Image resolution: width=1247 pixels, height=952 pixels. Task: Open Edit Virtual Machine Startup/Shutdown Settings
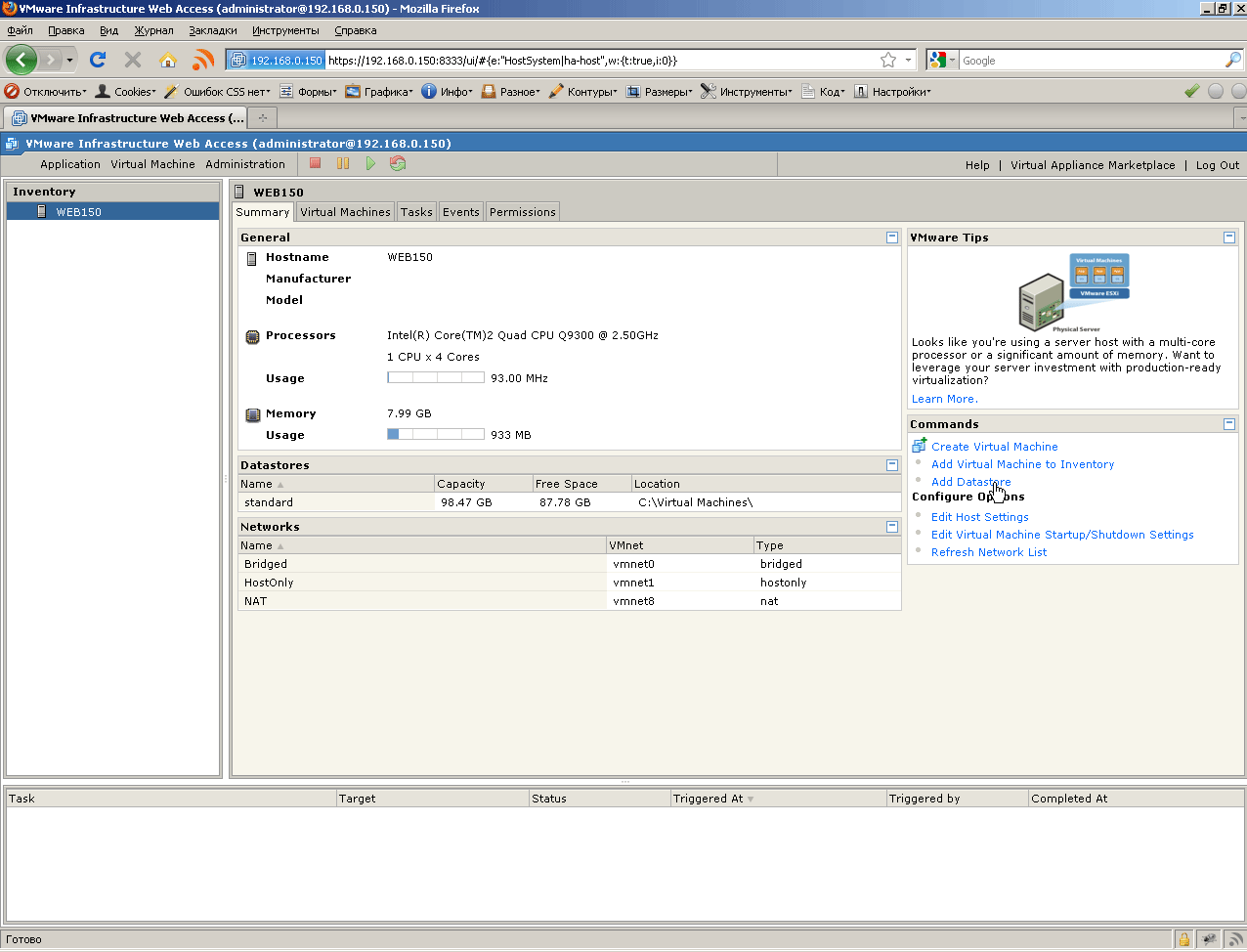tap(1062, 535)
